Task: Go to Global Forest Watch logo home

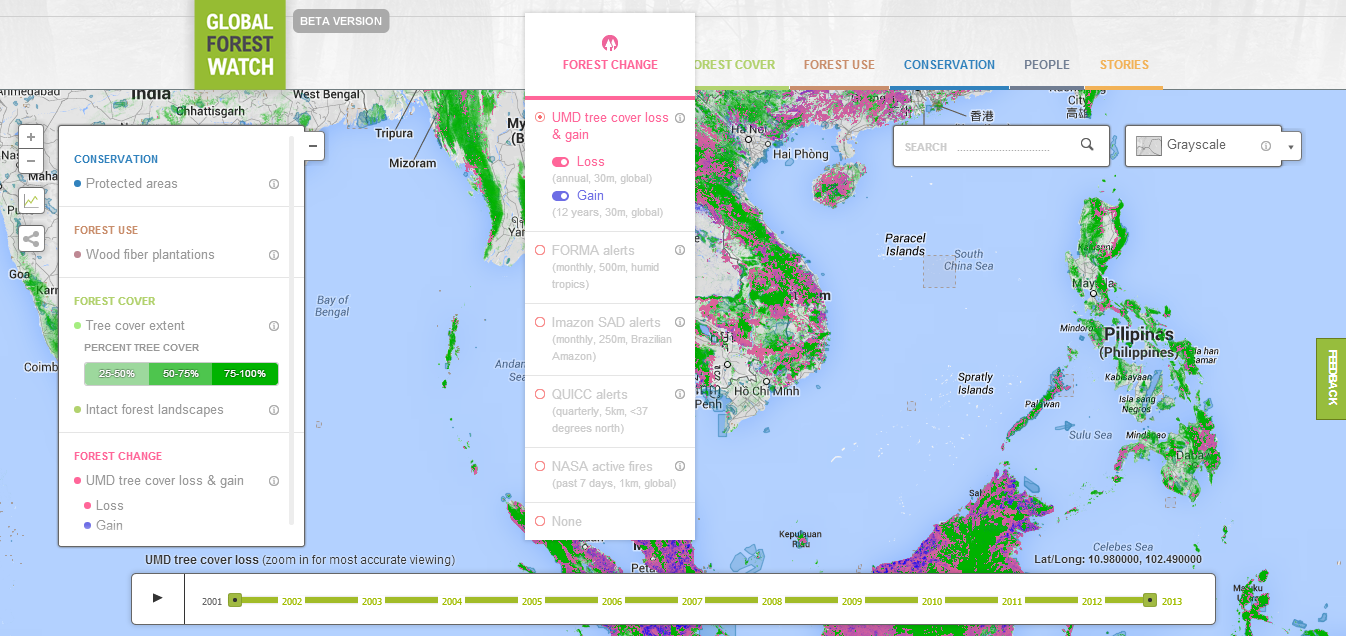Action: click(x=240, y=45)
